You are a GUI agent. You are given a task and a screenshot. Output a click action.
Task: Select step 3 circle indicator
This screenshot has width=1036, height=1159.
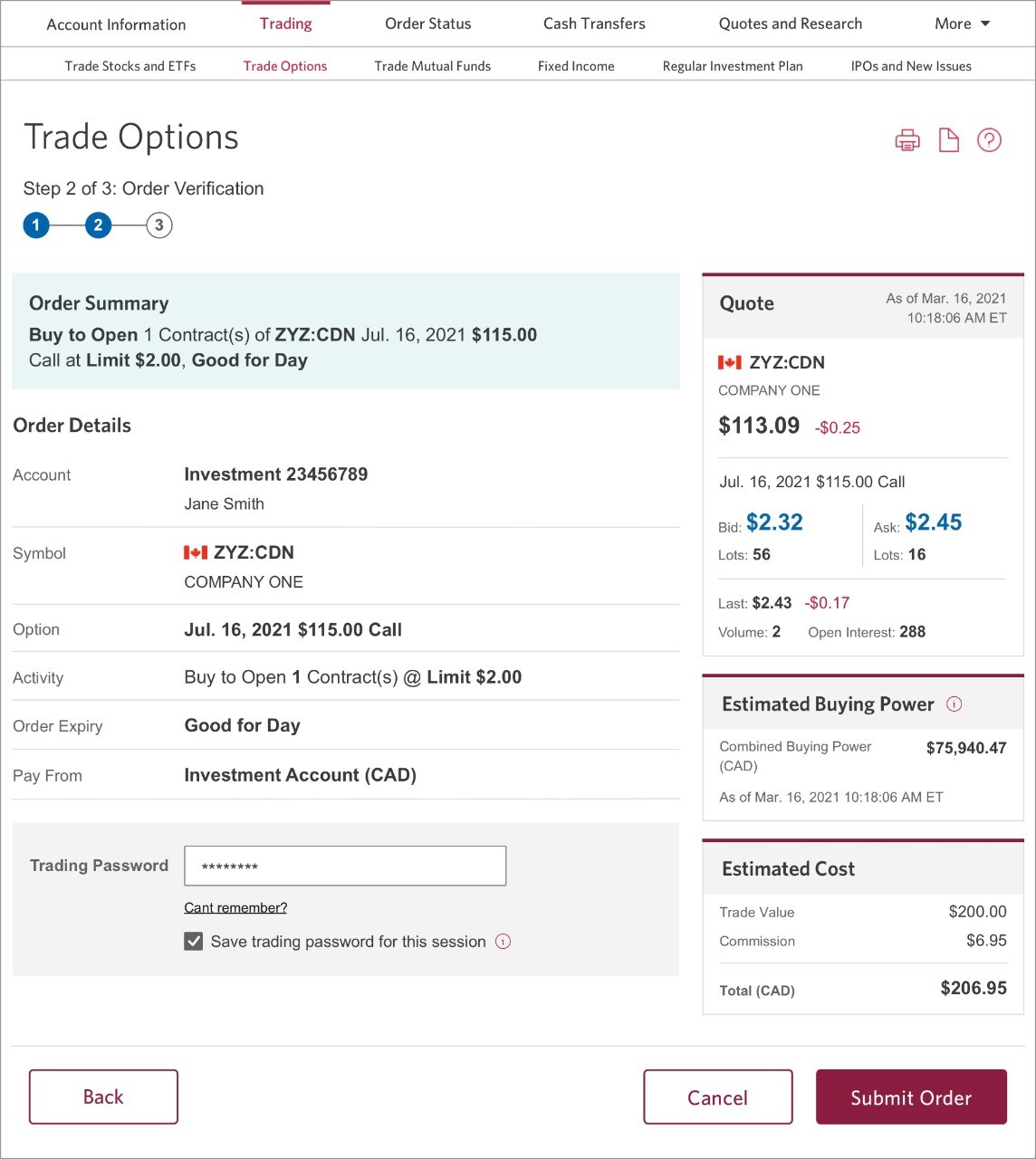coord(159,225)
